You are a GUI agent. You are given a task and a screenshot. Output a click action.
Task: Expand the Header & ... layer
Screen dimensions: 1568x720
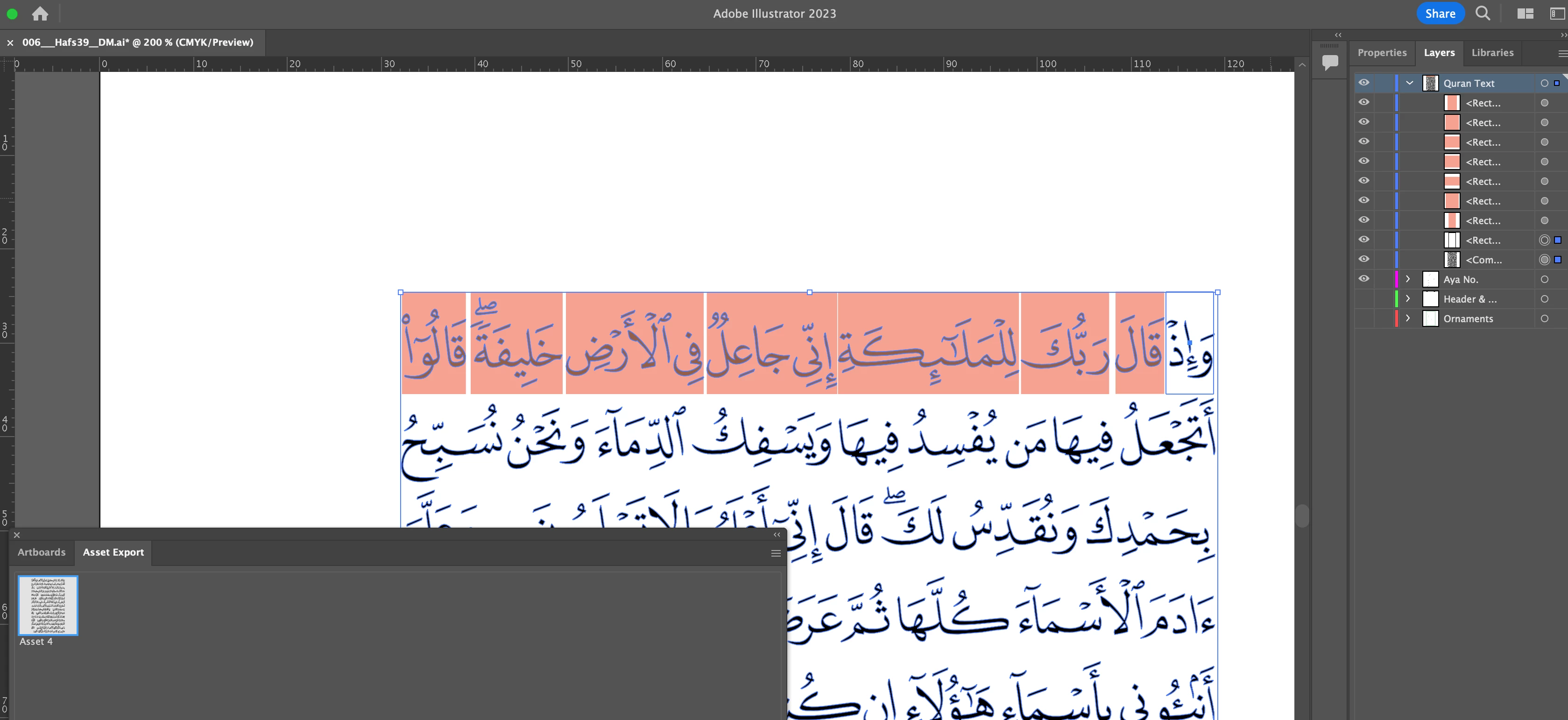point(1407,299)
